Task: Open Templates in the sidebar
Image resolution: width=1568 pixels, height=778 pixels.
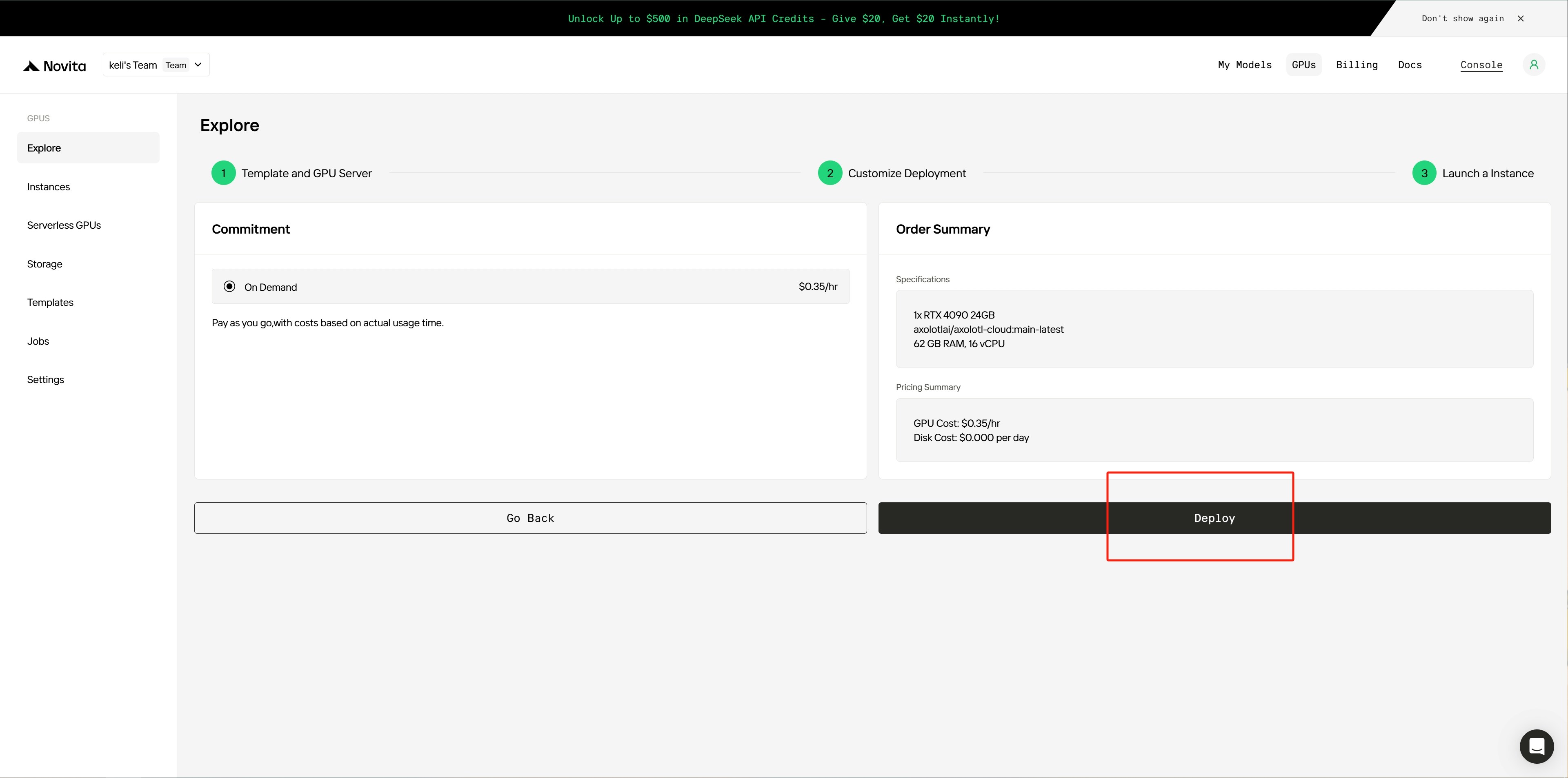Action: [x=50, y=303]
